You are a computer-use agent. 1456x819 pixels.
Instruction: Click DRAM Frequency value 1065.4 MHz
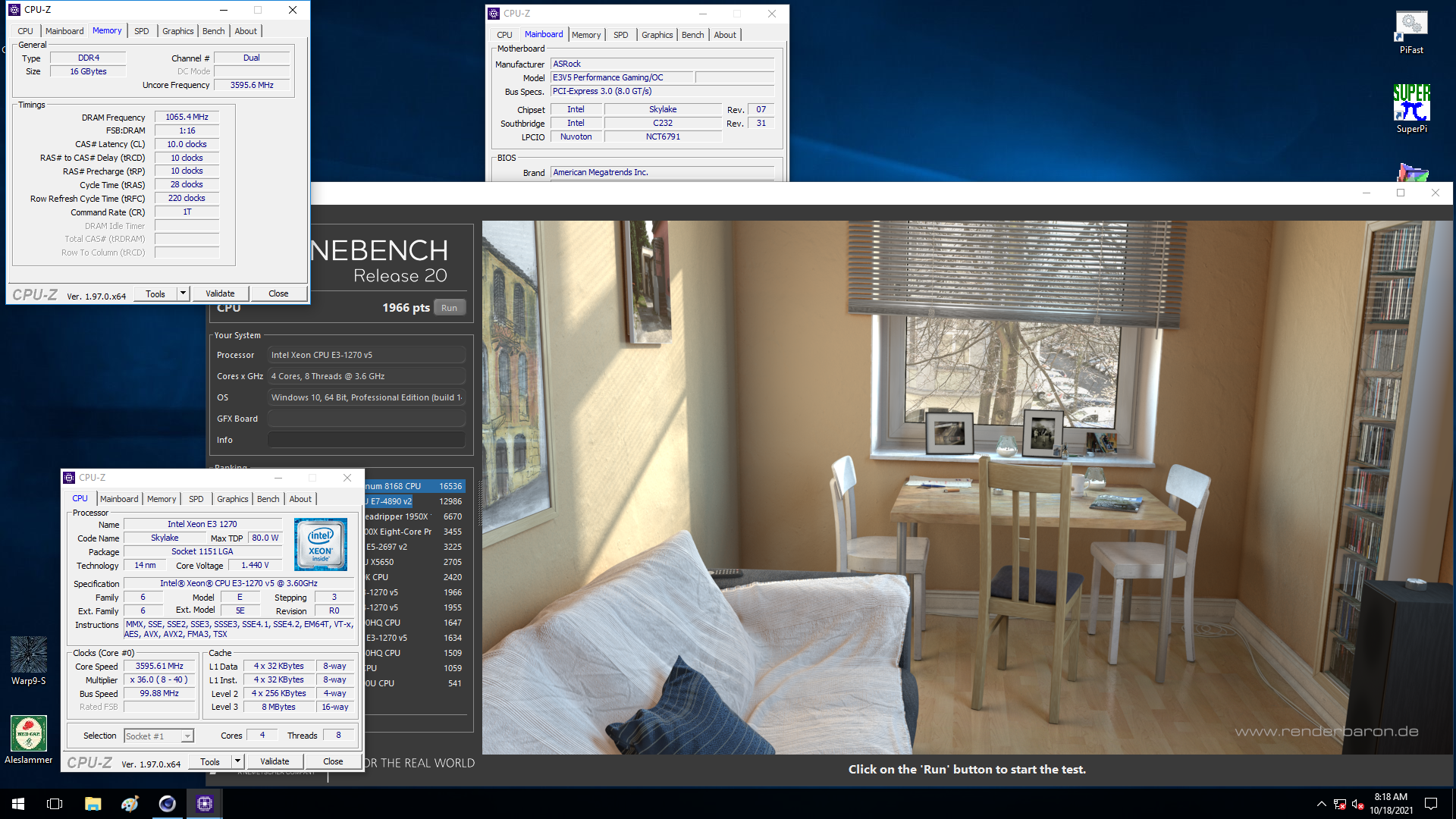click(x=187, y=117)
